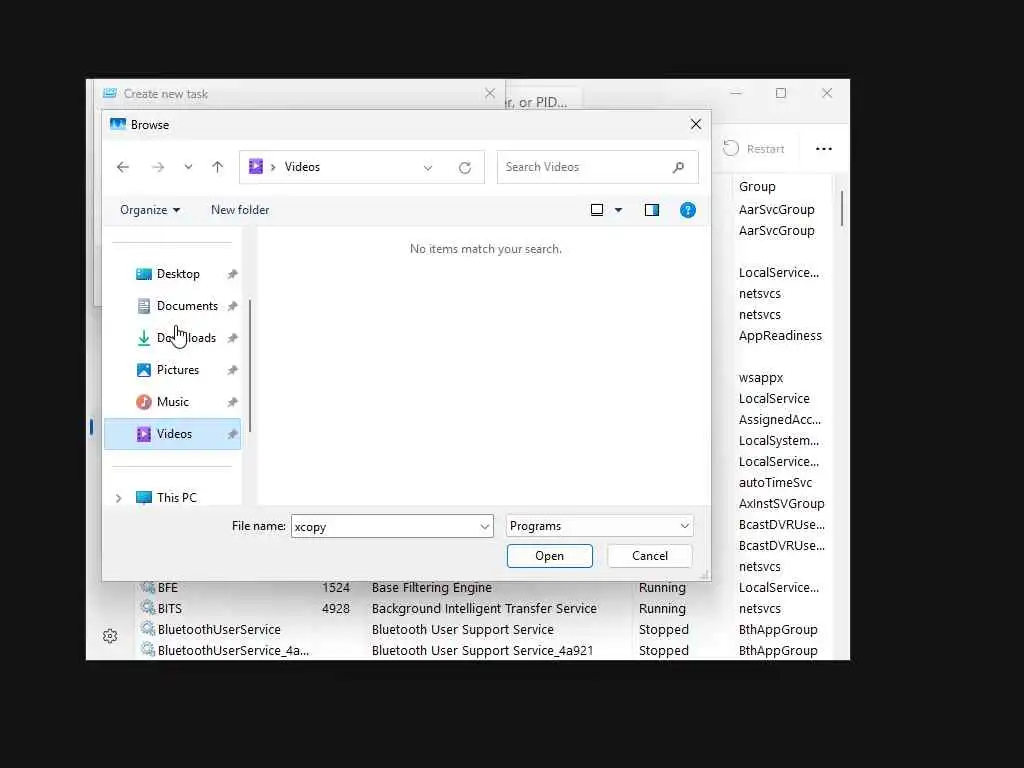Change the view layout icon
Screen dimensions: 1024x768
[597, 210]
